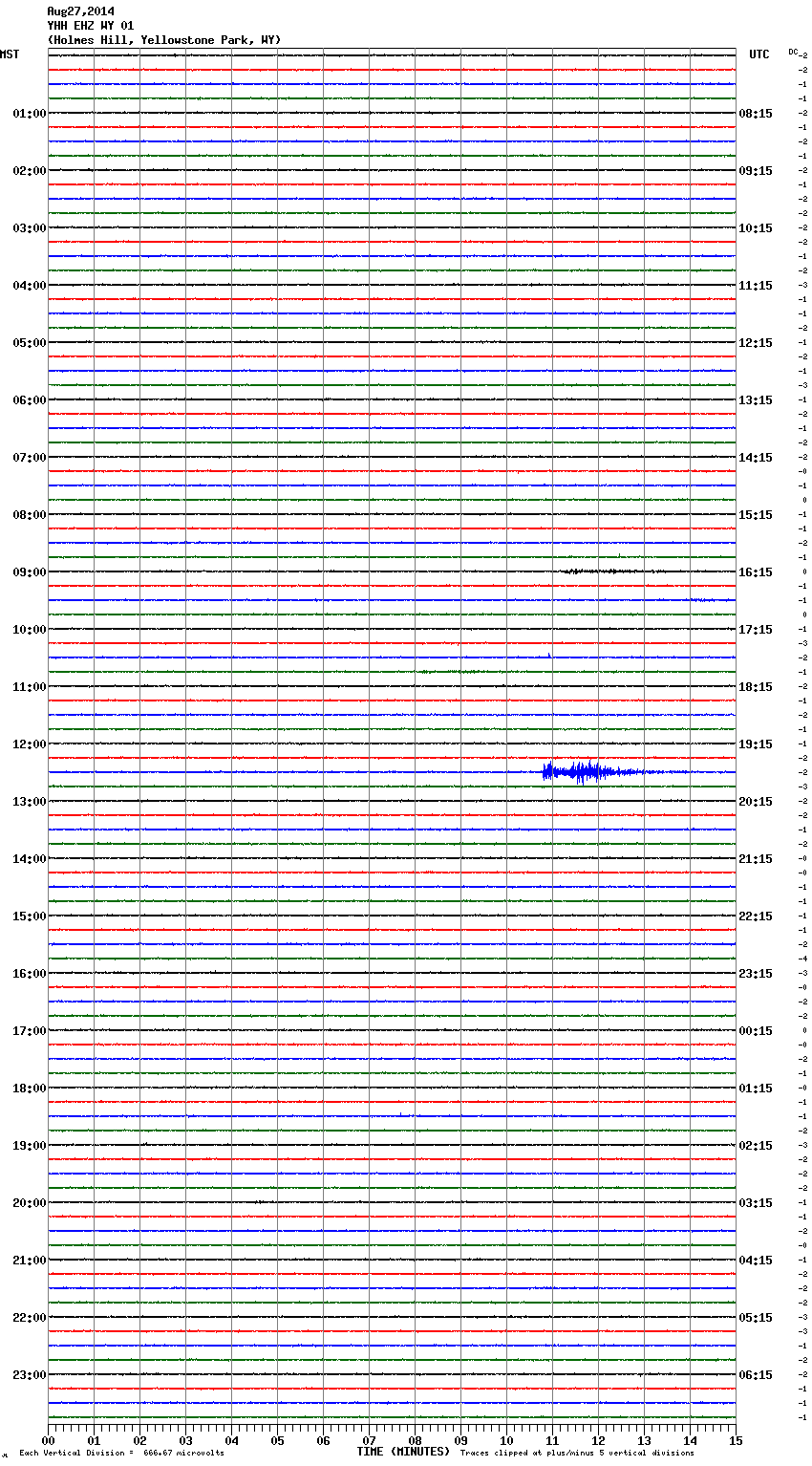Click the traces clipped footnote text
812x1466 pixels.
(x=577, y=1454)
